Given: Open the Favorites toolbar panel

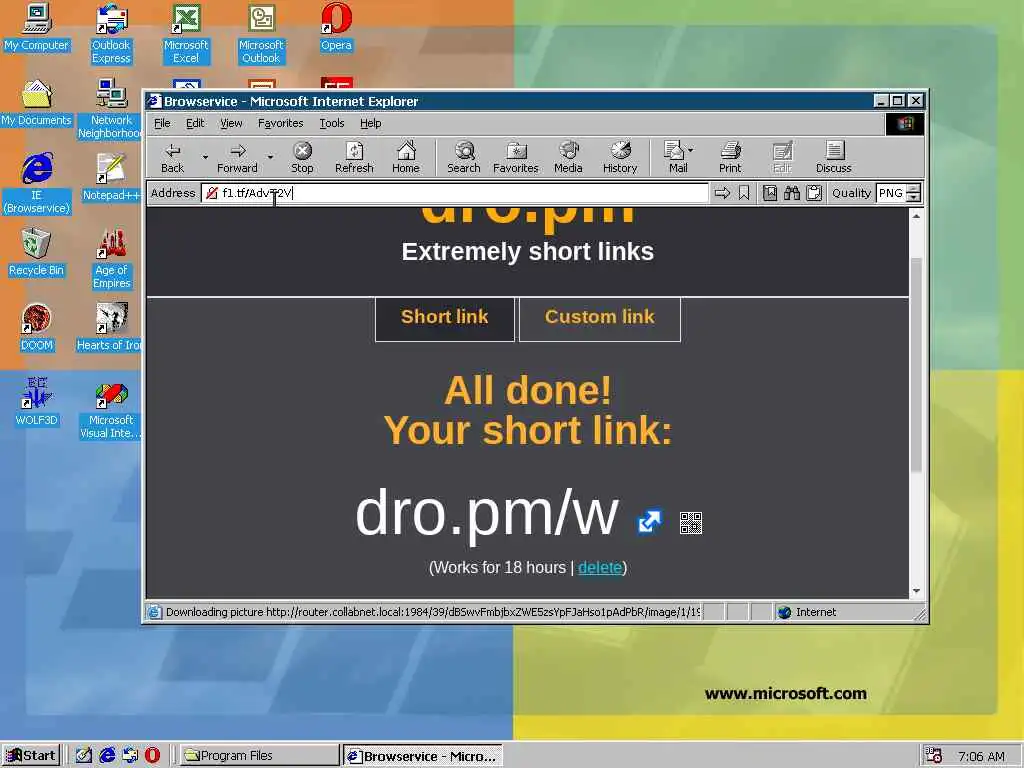Looking at the screenshot, I should [x=515, y=157].
